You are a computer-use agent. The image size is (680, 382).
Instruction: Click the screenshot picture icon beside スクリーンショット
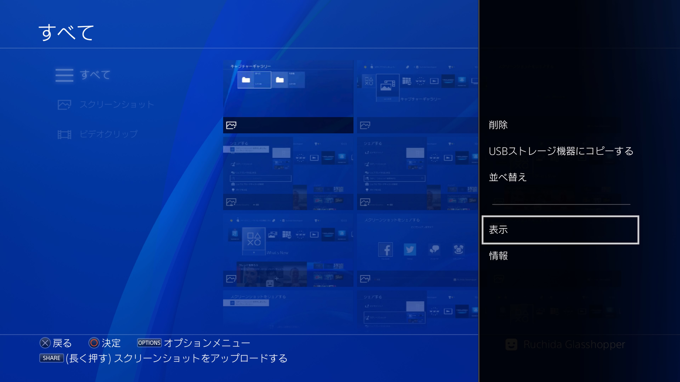(64, 105)
